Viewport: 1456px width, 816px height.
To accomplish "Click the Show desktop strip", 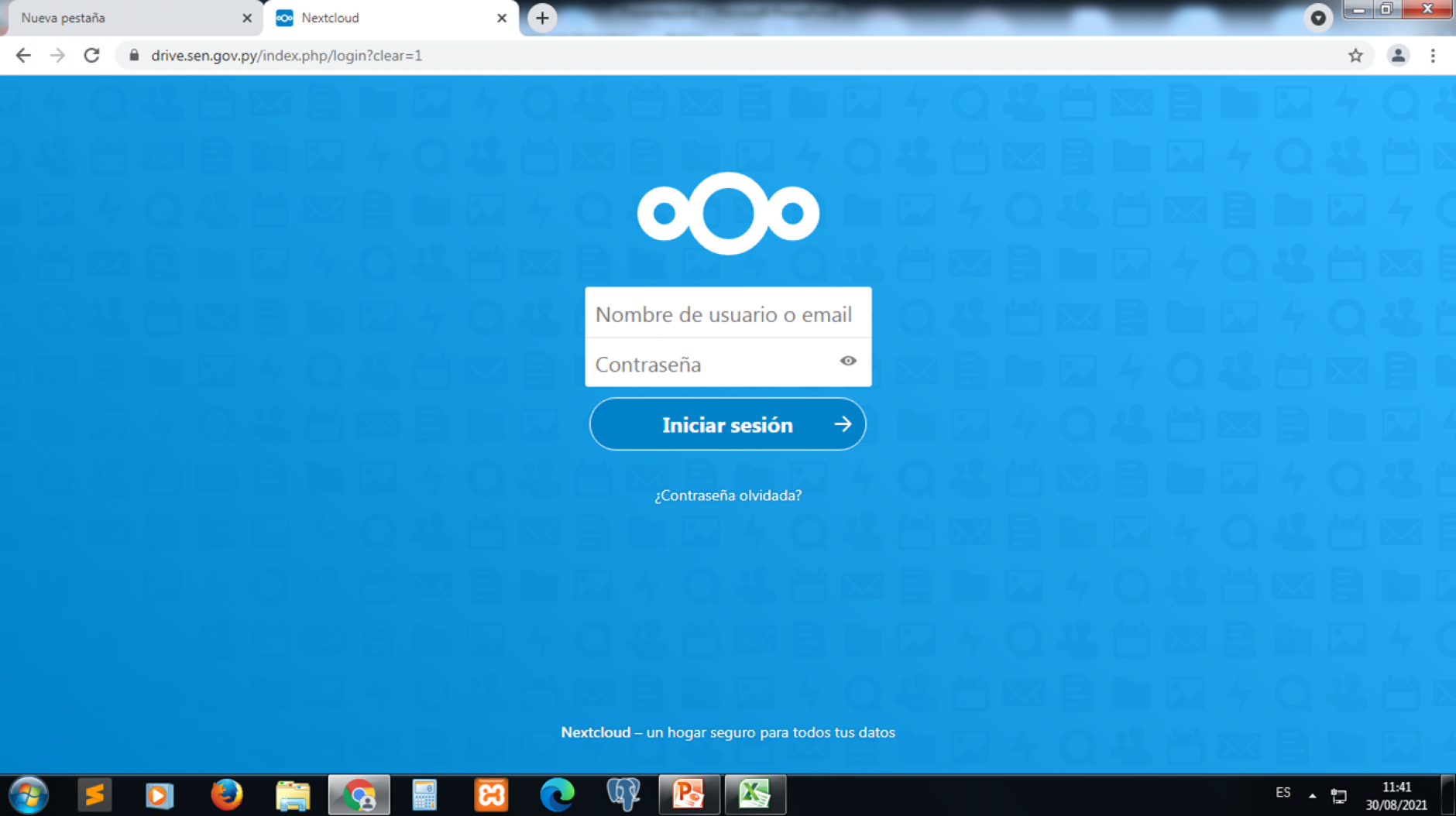I will pos(1448,795).
